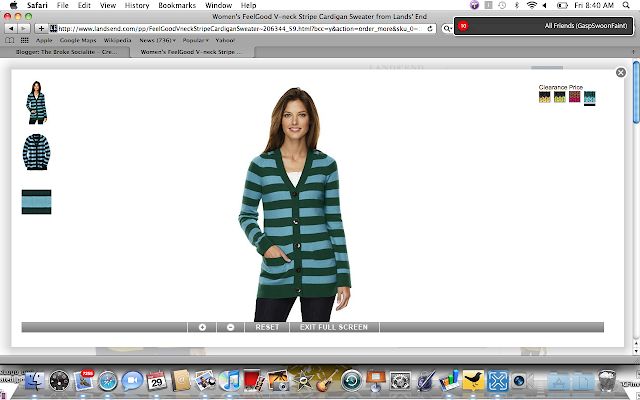
Task: Select the flat-laid cardigan thumbnail
Action: point(36,152)
